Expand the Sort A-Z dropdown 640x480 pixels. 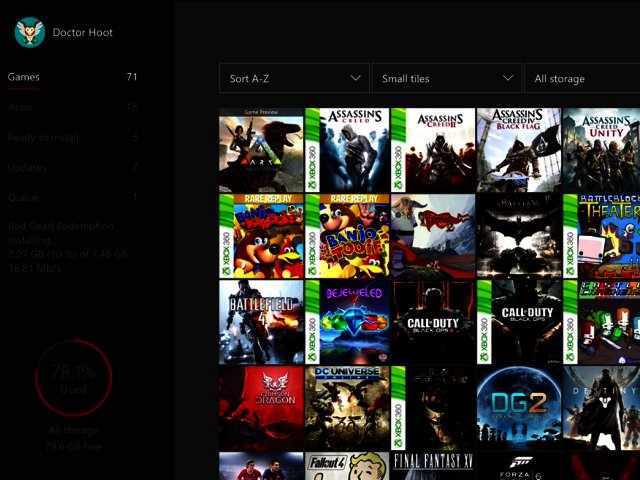[294, 78]
